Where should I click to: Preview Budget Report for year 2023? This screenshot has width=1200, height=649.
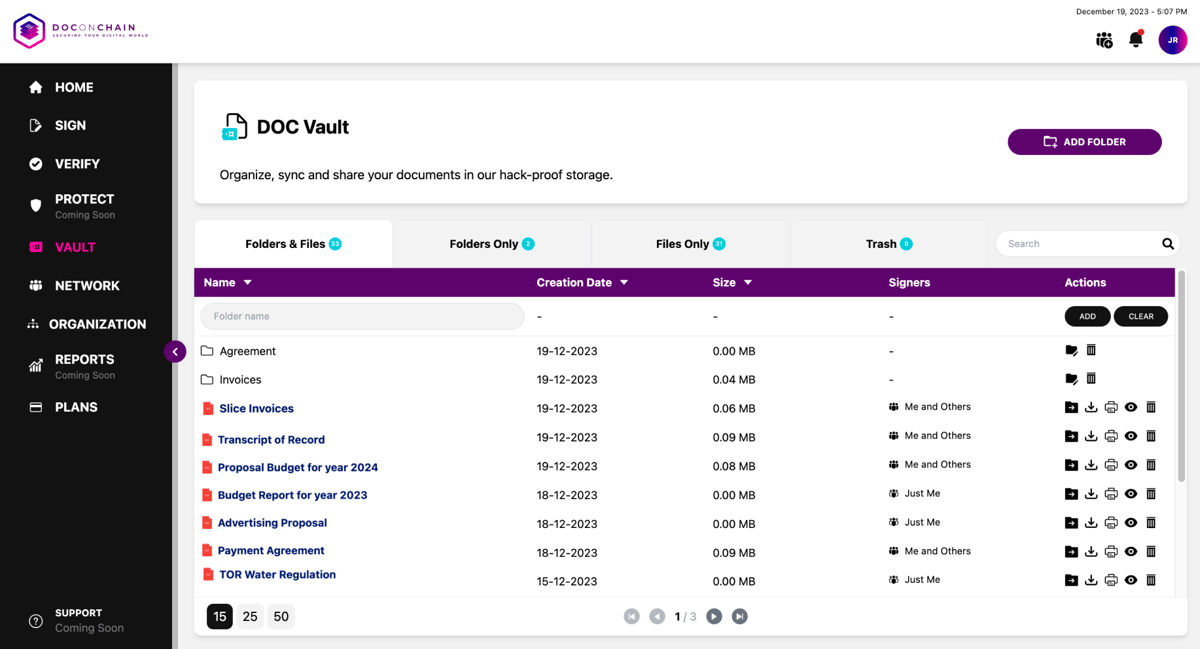1131,493
